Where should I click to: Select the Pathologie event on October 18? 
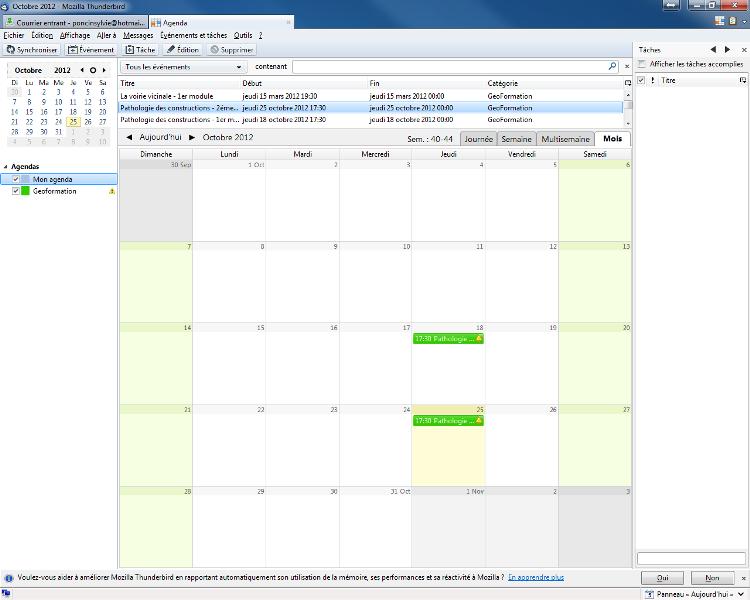(448, 339)
